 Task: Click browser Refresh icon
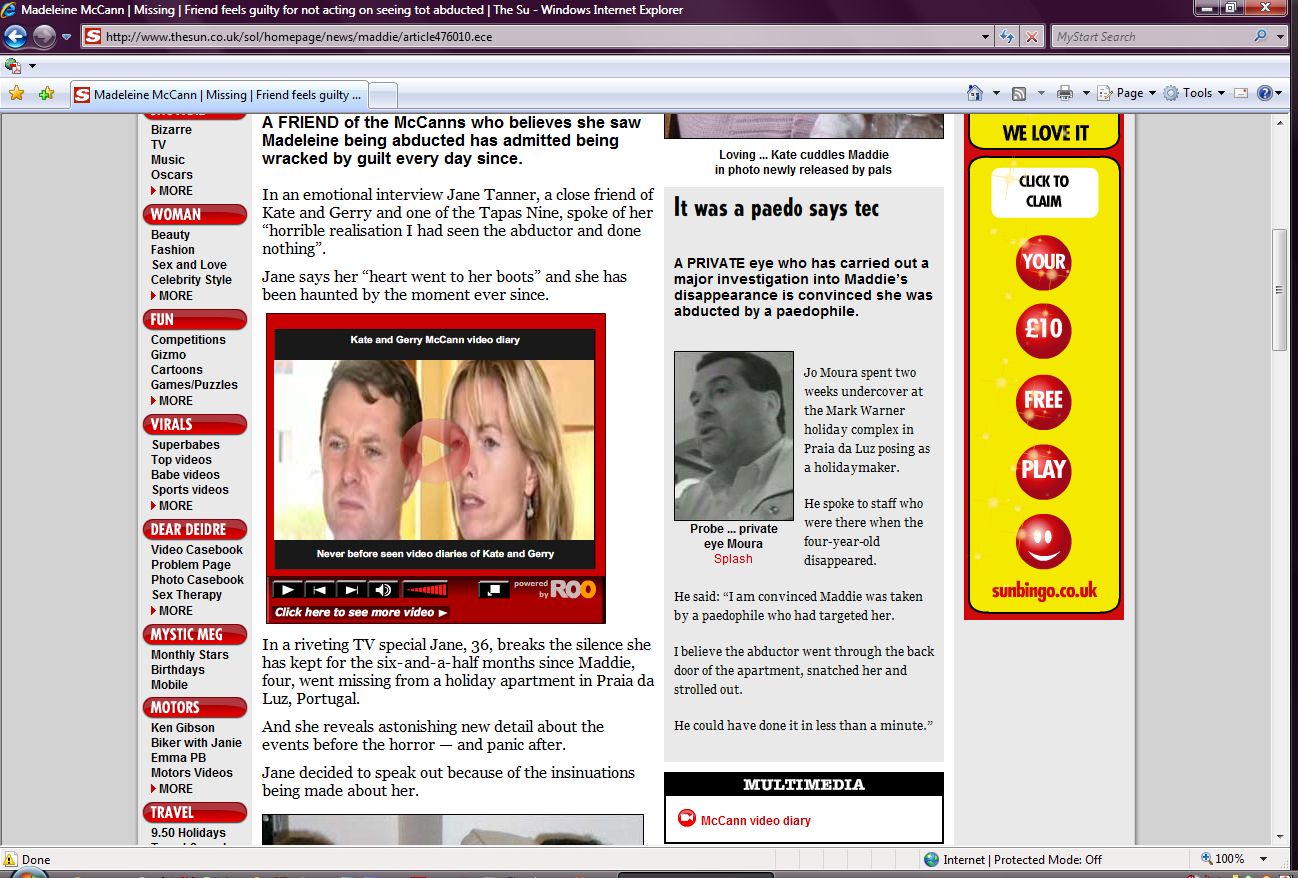(x=1008, y=37)
